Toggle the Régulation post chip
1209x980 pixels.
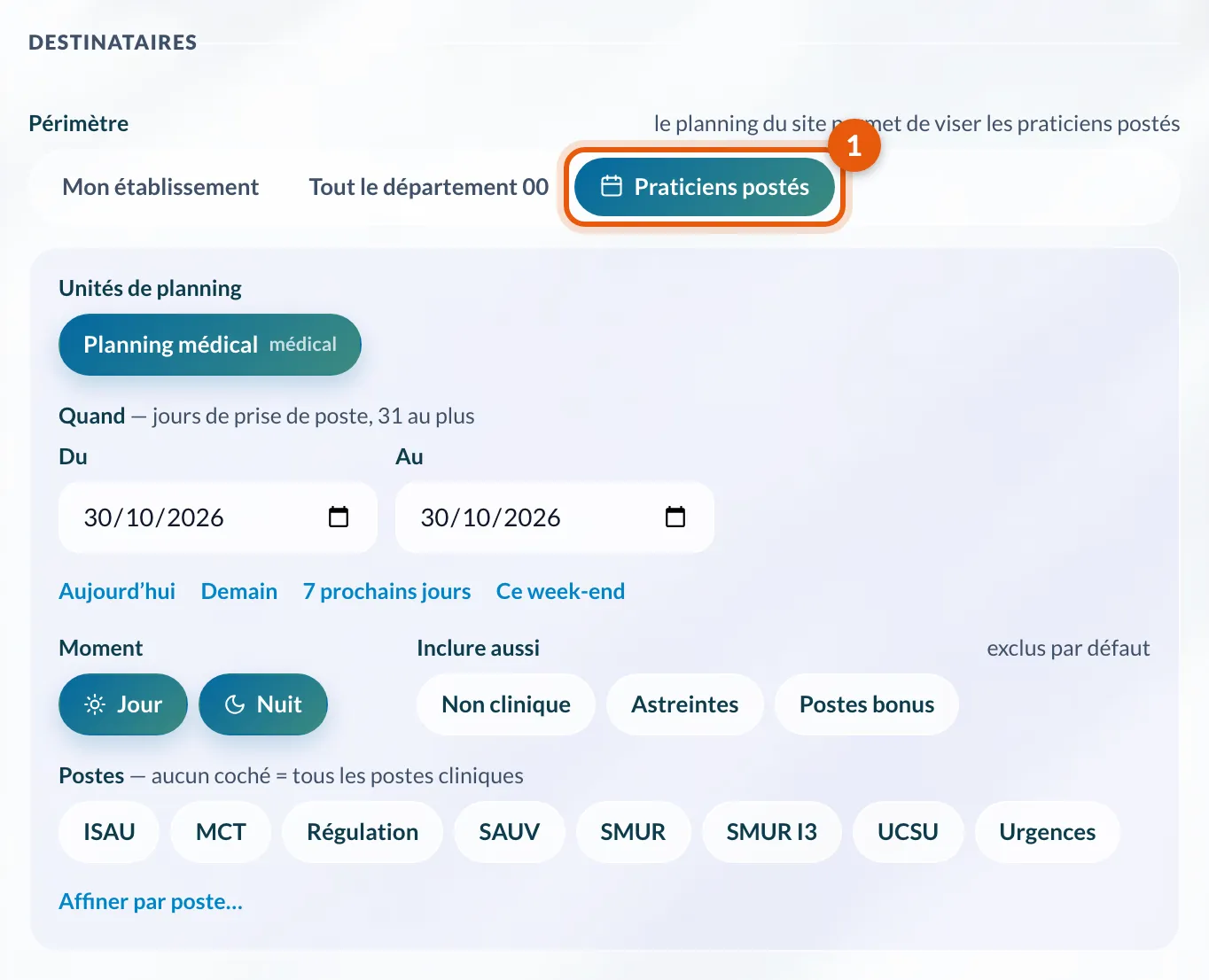point(363,832)
